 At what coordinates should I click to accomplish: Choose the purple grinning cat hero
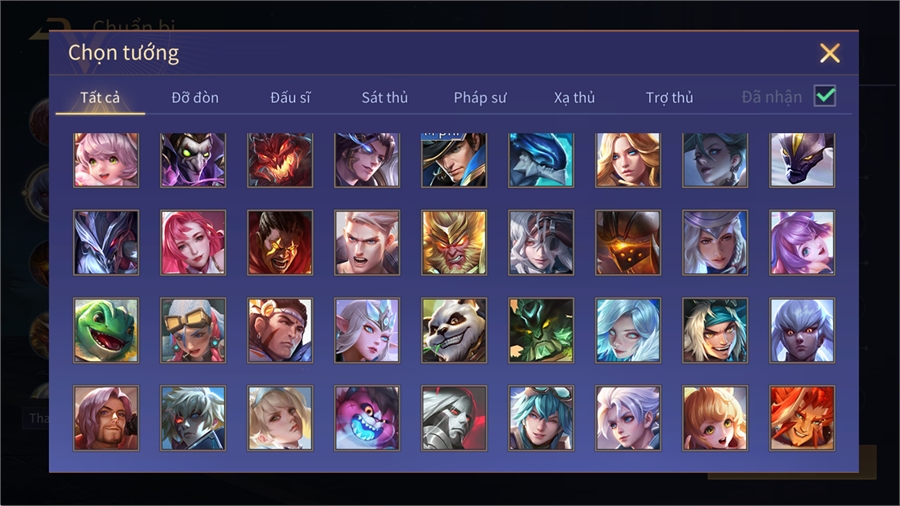pyautogui.click(x=367, y=418)
